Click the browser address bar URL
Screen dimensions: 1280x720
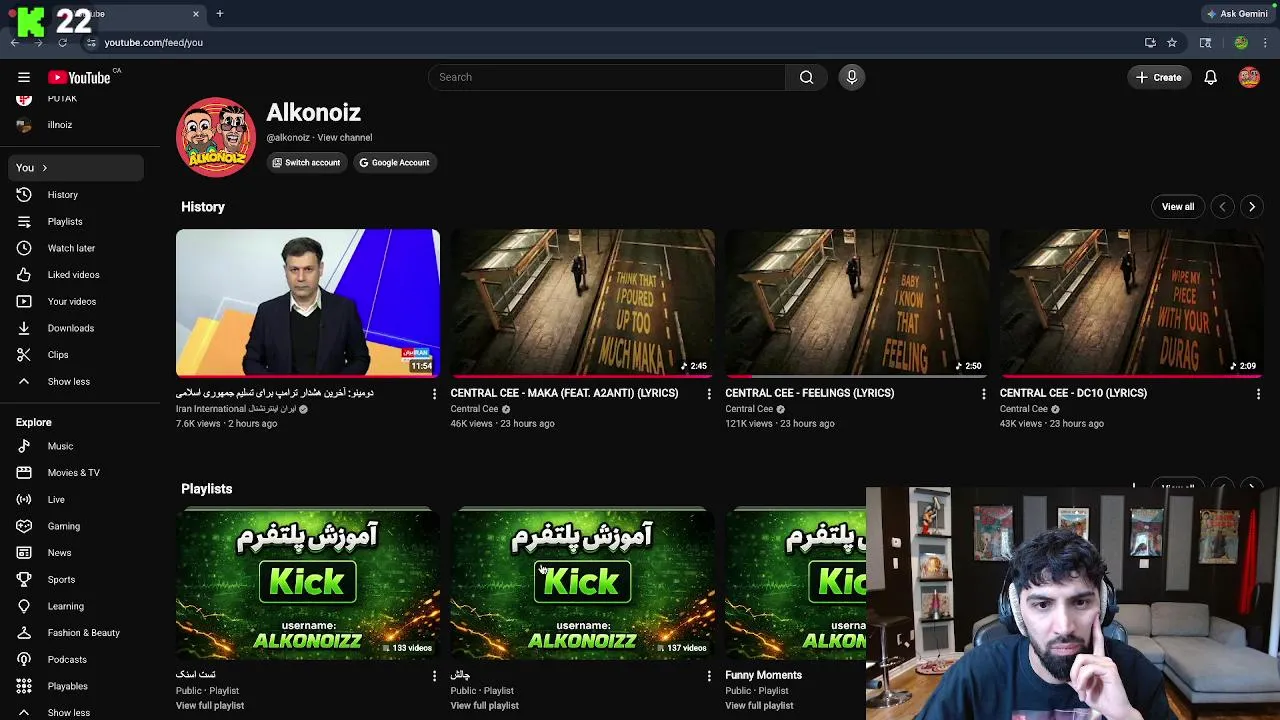tap(154, 43)
